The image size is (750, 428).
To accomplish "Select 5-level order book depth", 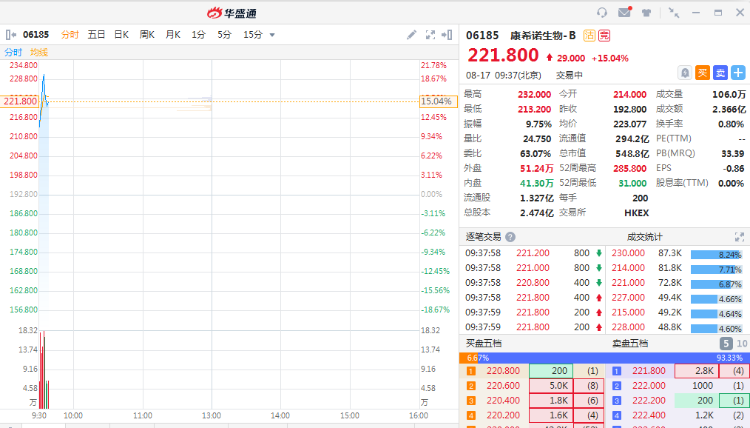I will click(x=726, y=343).
